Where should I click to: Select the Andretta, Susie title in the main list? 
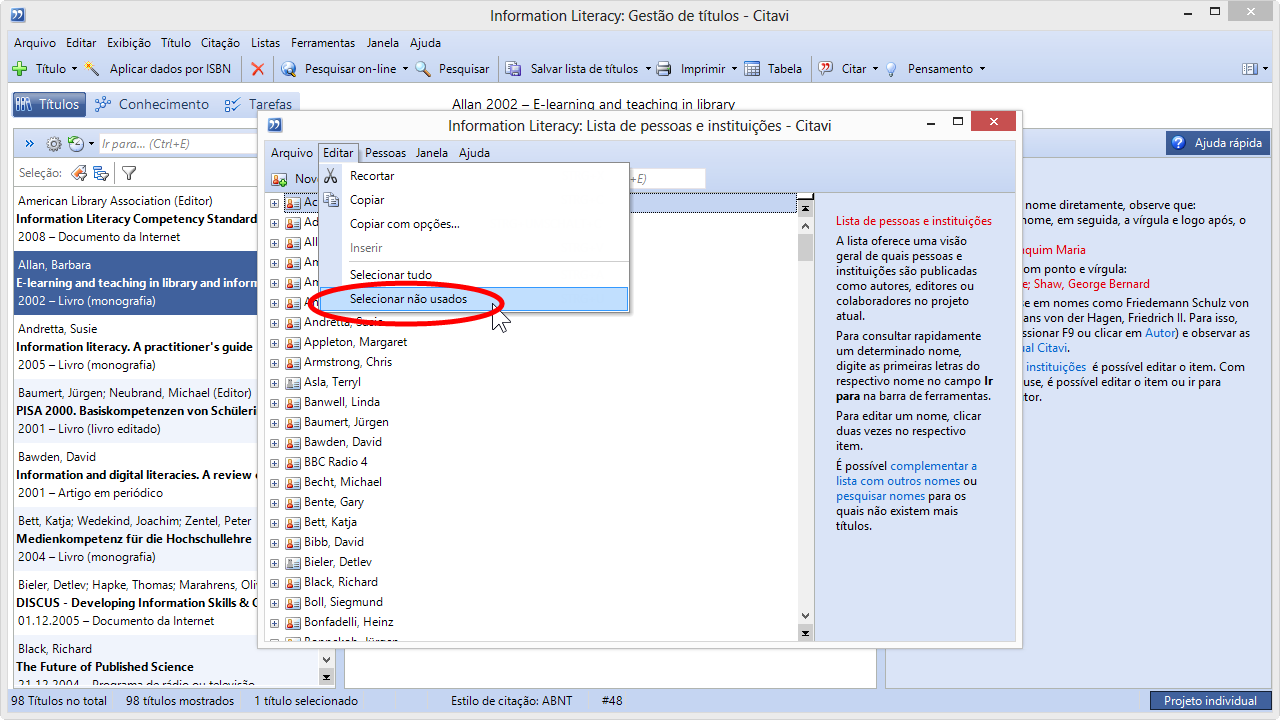(x=137, y=347)
